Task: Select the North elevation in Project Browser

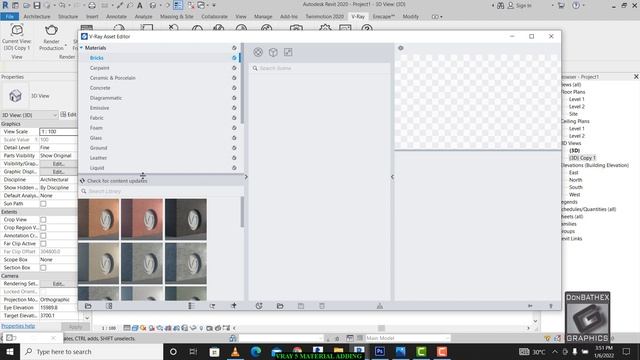Action: tap(576, 180)
